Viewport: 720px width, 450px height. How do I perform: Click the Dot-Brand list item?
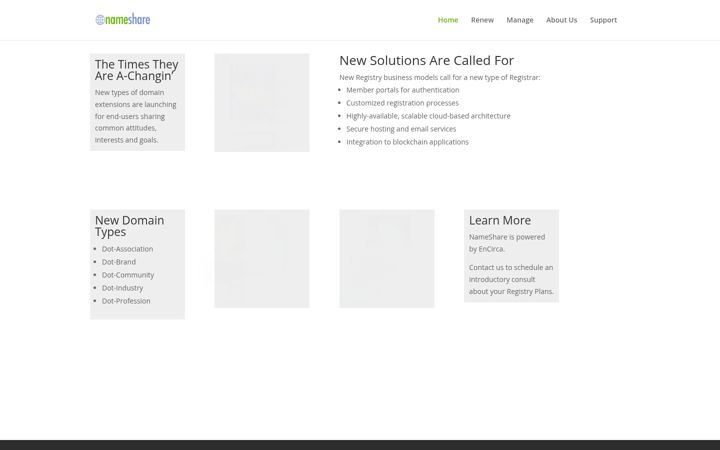(119, 262)
